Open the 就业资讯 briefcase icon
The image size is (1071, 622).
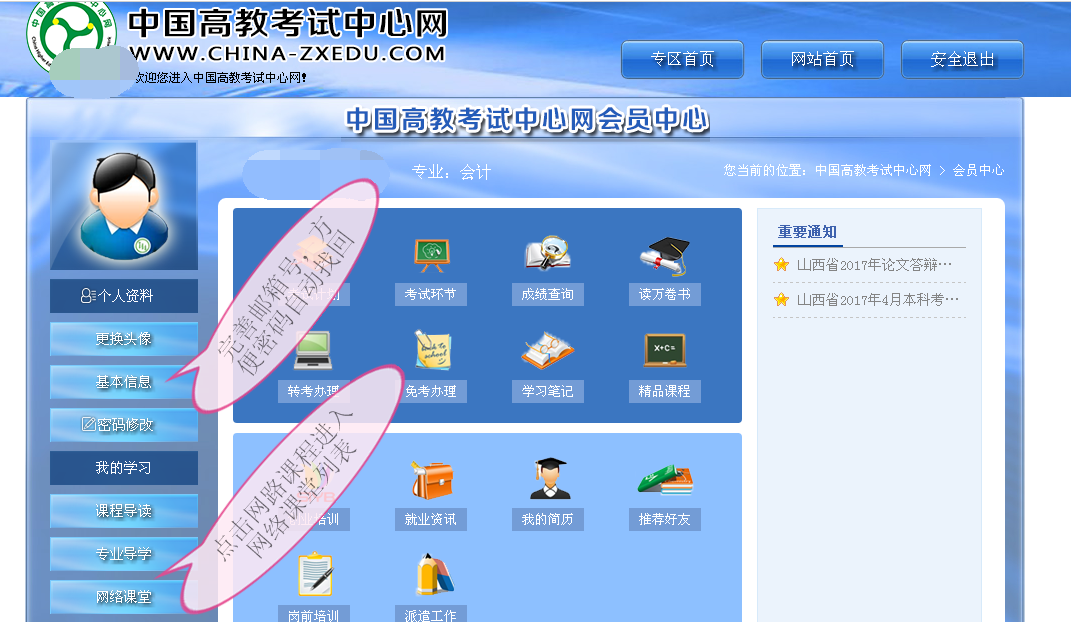coord(430,481)
